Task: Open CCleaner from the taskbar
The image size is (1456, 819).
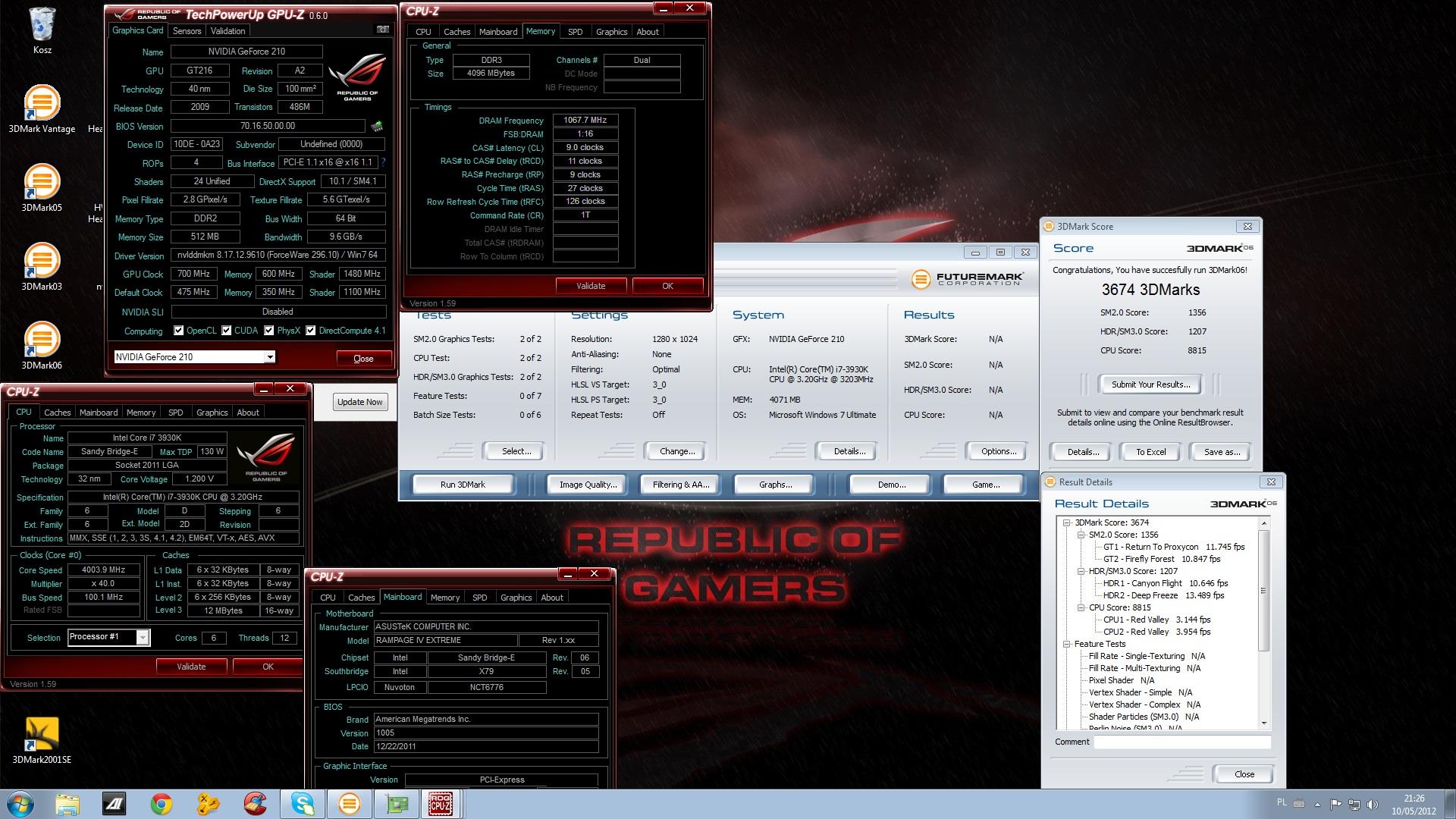Action: point(255,804)
